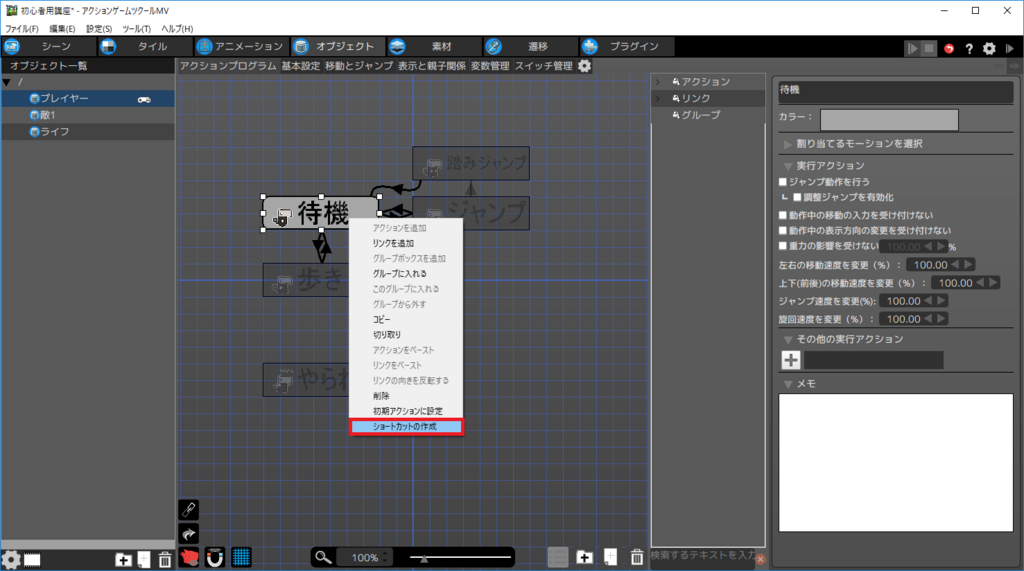Click new page icon below action list panel

coord(610,557)
